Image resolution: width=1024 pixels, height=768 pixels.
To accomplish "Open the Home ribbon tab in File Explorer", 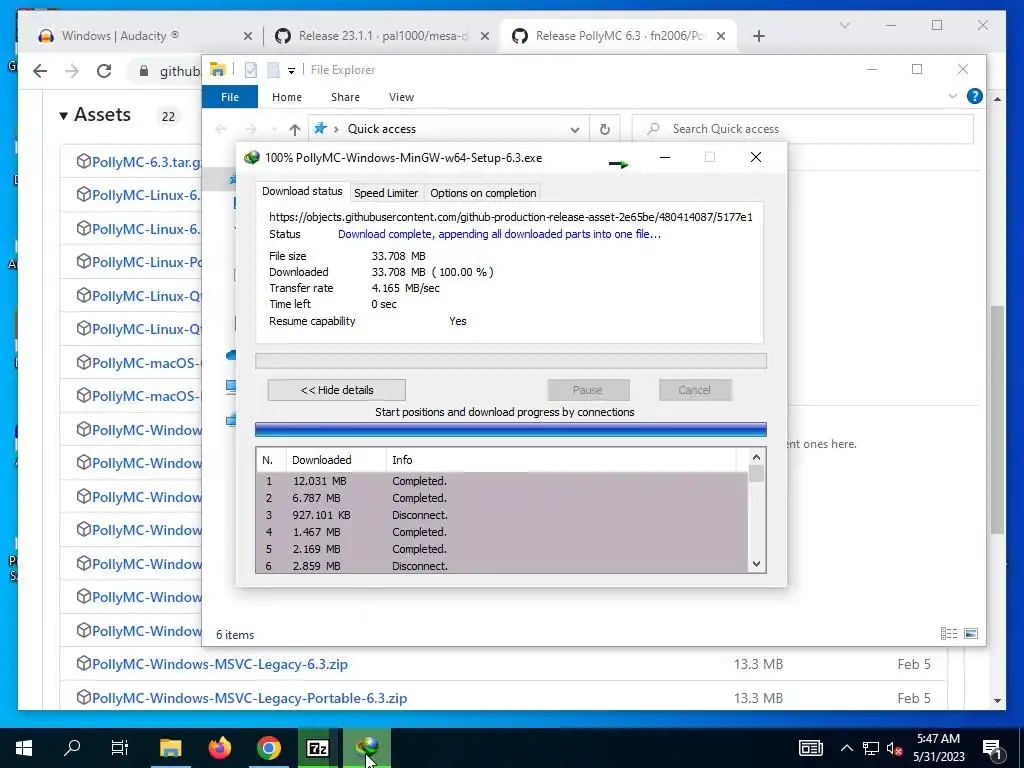I will tap(287, 97).
